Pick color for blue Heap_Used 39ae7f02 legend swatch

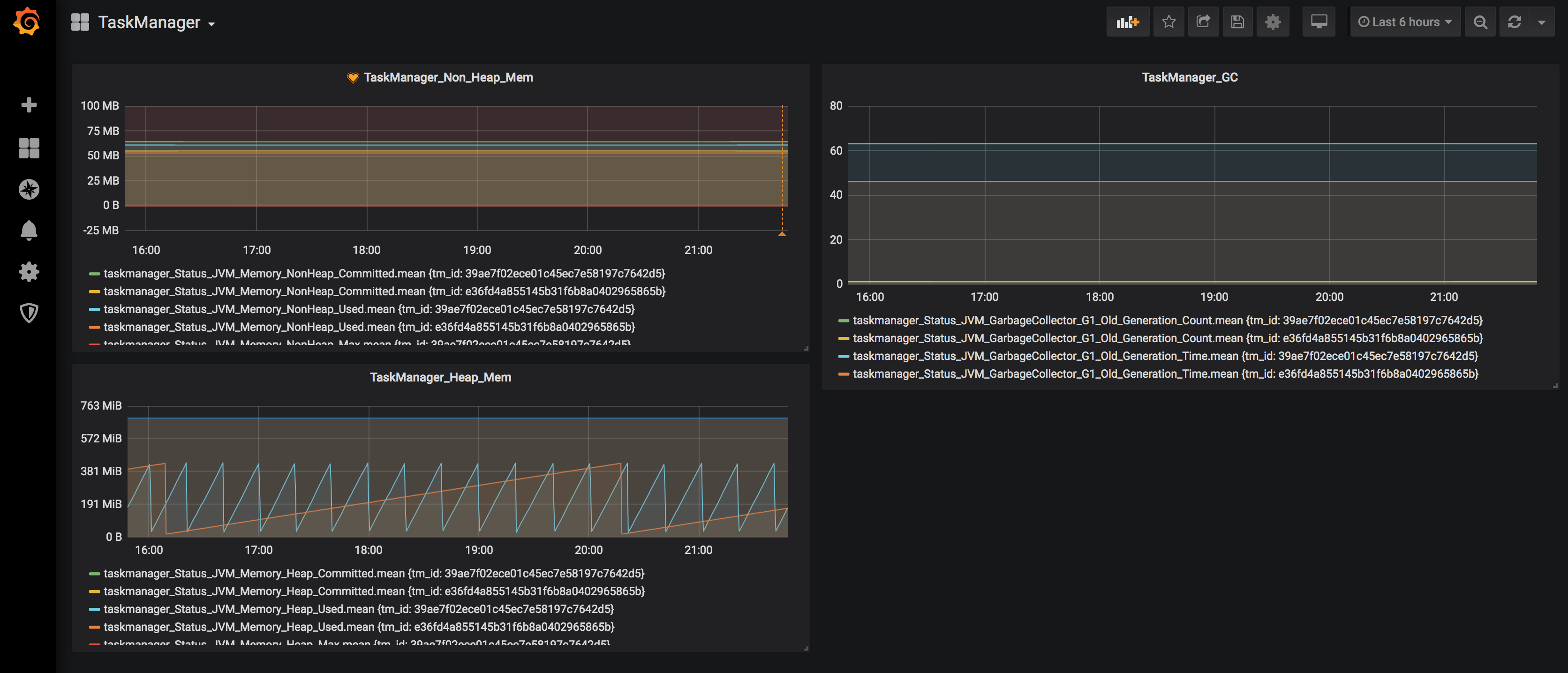(94, 609)
